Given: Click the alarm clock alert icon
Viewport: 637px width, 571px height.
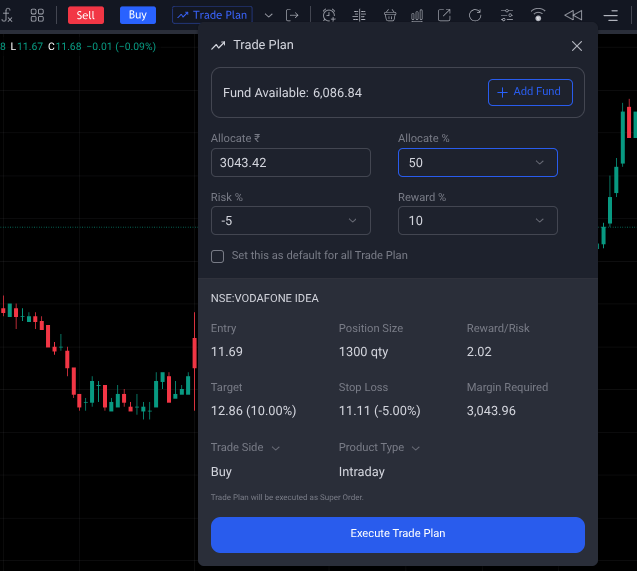Looking at the screenshot, I should tap(329, 15).
